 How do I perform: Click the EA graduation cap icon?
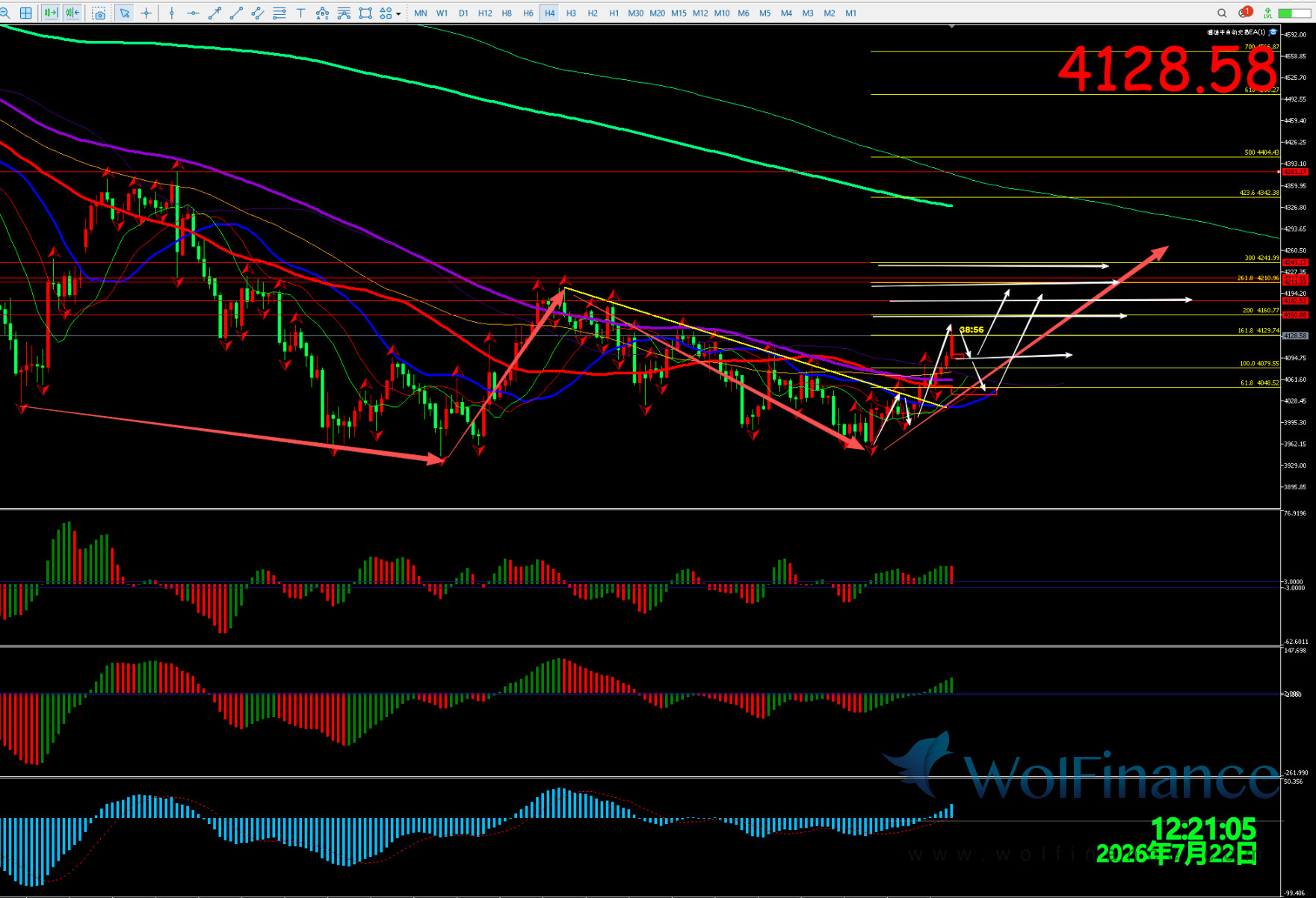tap(1273, 32)
